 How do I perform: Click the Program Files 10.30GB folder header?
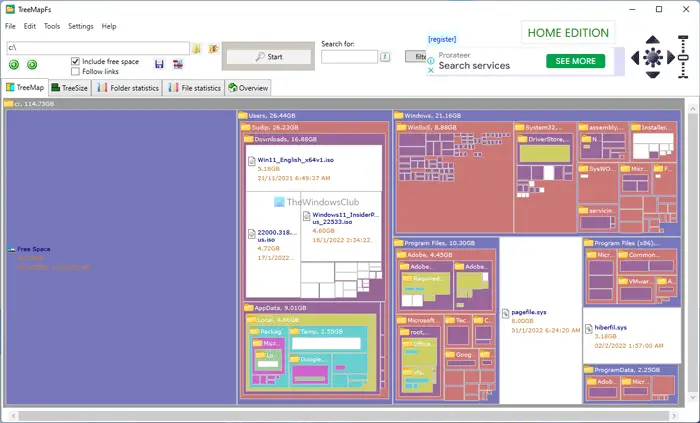click(x=446, y=243)
